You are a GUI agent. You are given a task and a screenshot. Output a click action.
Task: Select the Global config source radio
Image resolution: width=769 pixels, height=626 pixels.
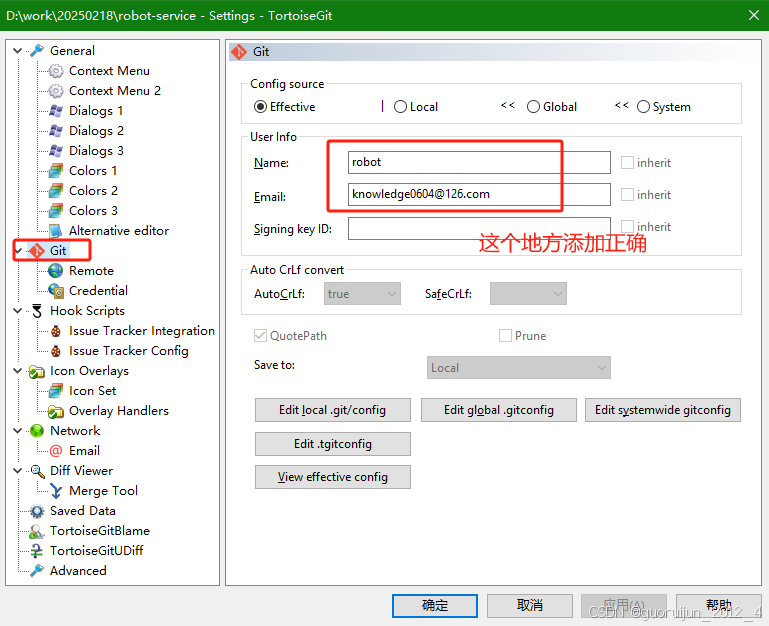[533, 107]
